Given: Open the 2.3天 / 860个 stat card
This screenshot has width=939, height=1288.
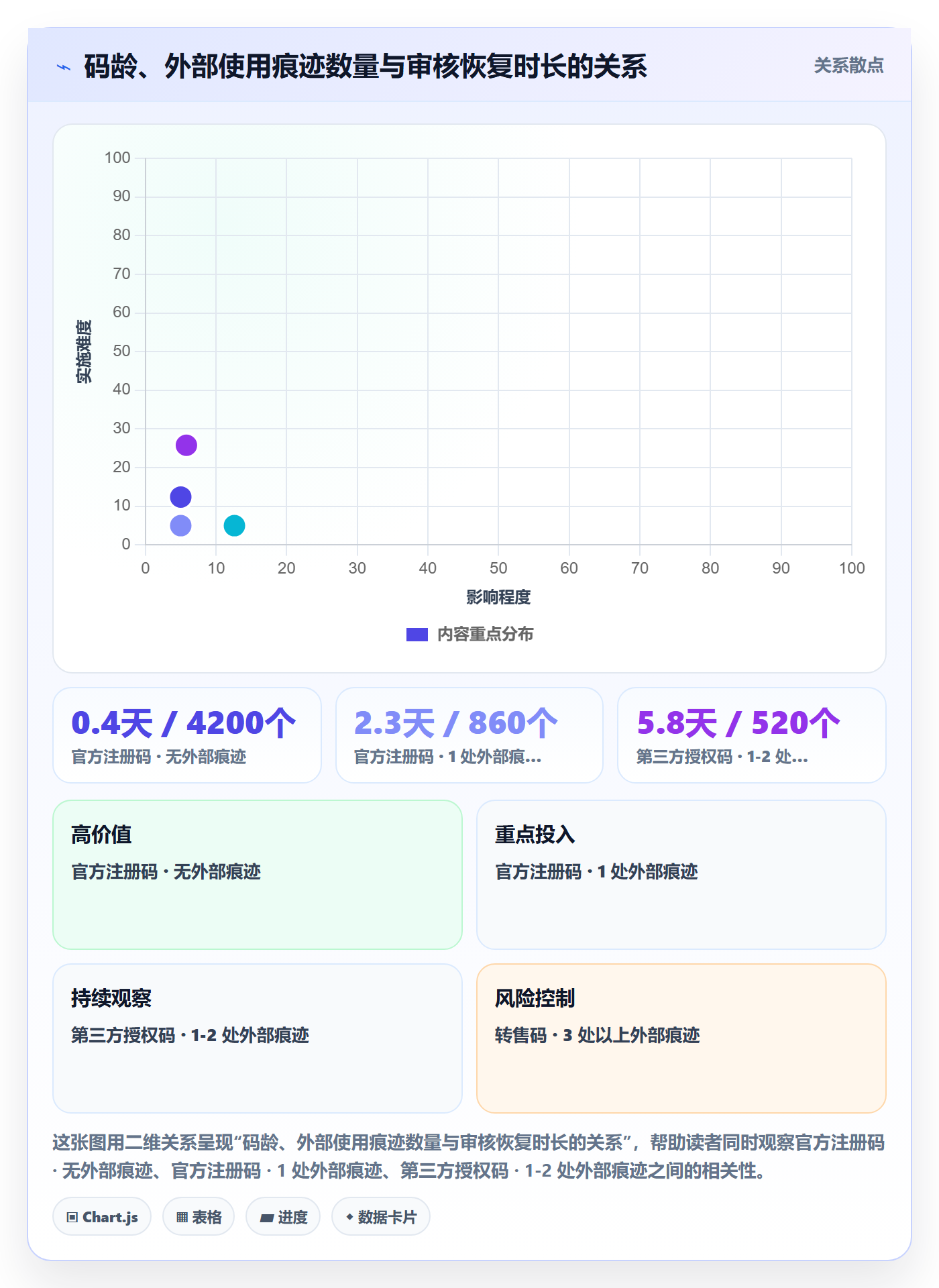Looking at the screenshot, I should 469,735.
